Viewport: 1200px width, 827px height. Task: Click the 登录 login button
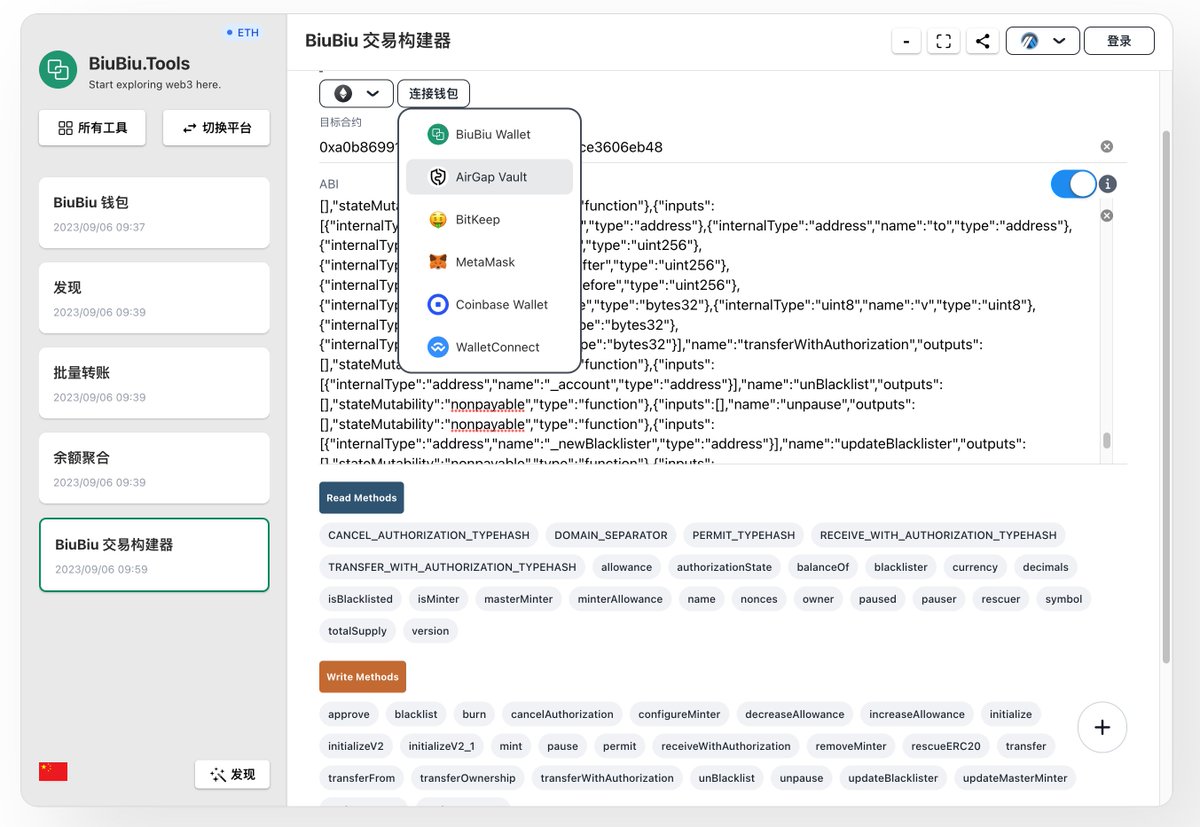click(1119, 41)
